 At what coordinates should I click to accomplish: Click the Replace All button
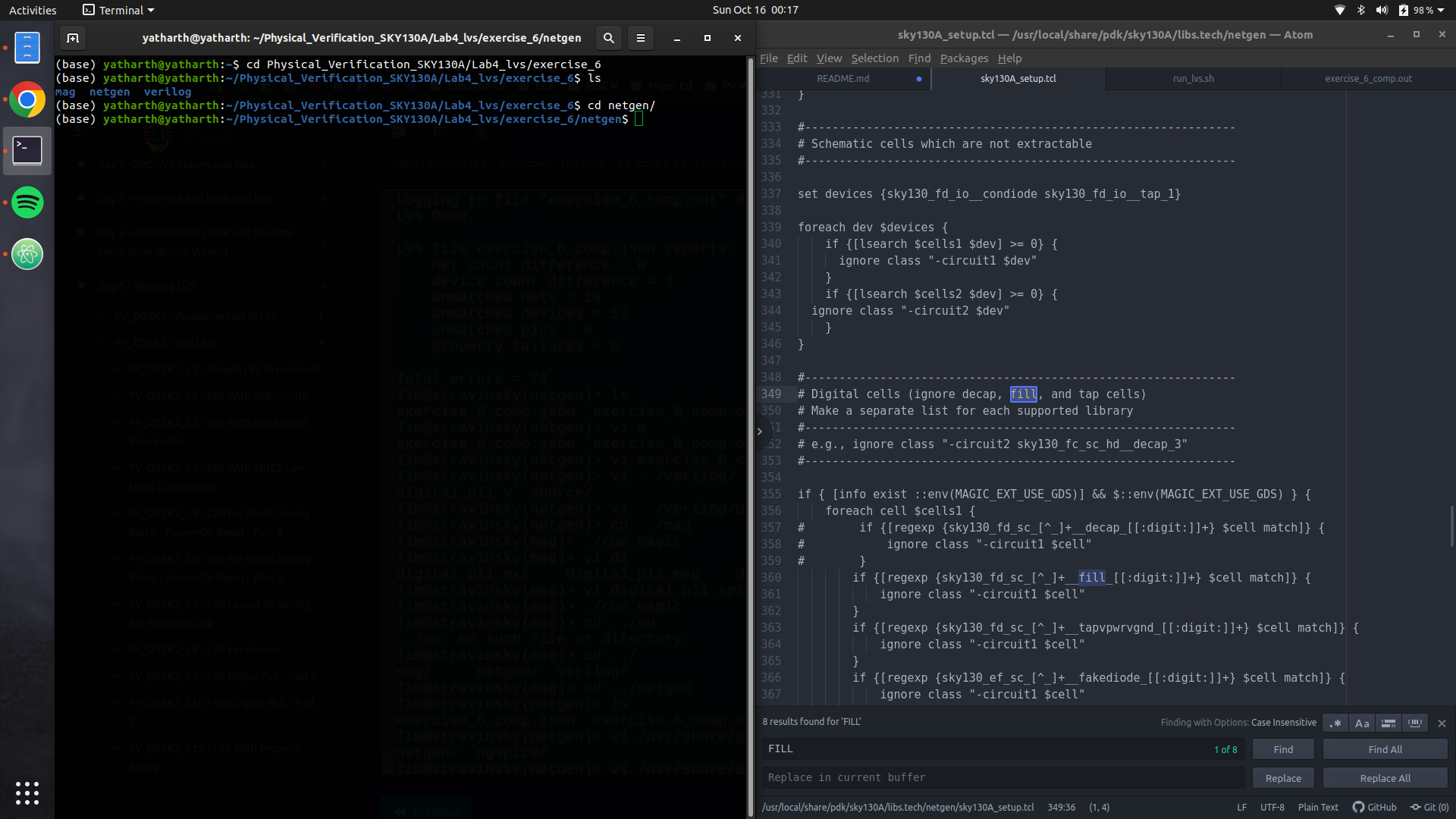pos(1385,778)
